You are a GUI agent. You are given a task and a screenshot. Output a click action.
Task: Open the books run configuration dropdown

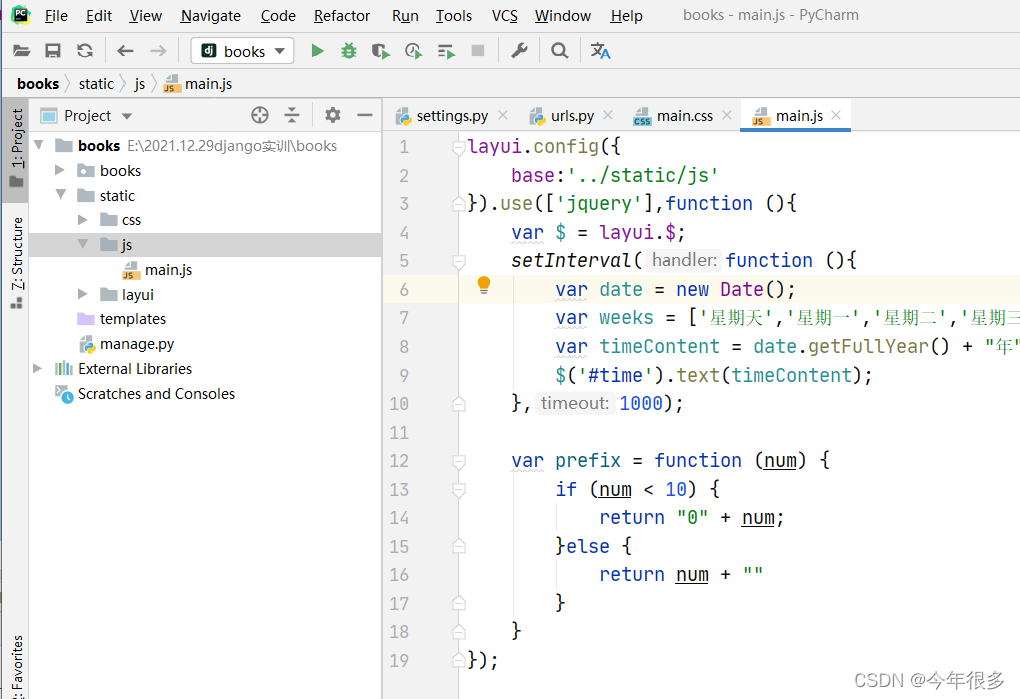coord(242,51)
